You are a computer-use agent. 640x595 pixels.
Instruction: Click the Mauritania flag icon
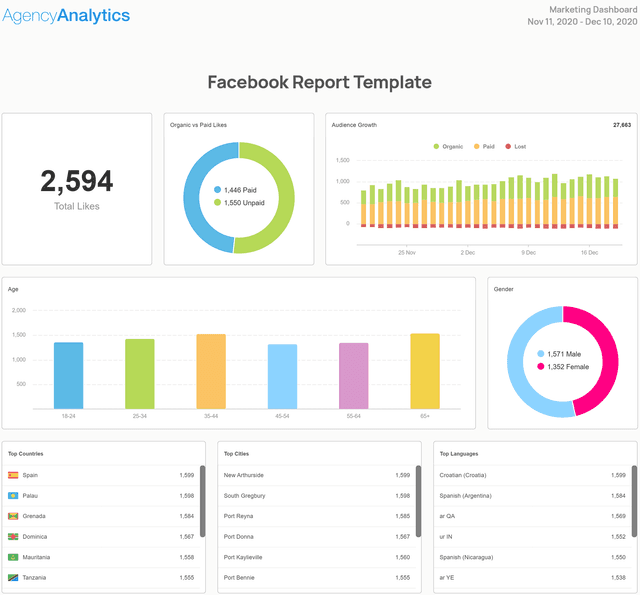pyautogui.click(x=13, y=557)
